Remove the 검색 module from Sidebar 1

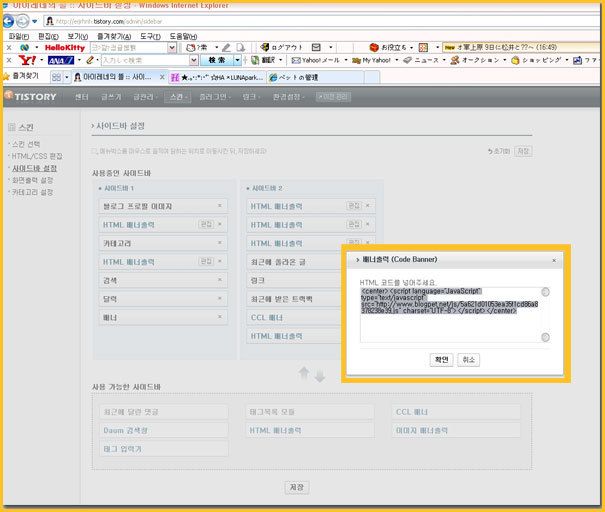[220, 280]
